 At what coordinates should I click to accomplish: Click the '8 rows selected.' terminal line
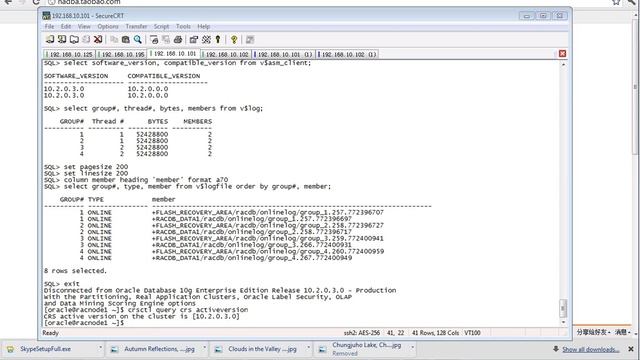(x=75, y=271)
